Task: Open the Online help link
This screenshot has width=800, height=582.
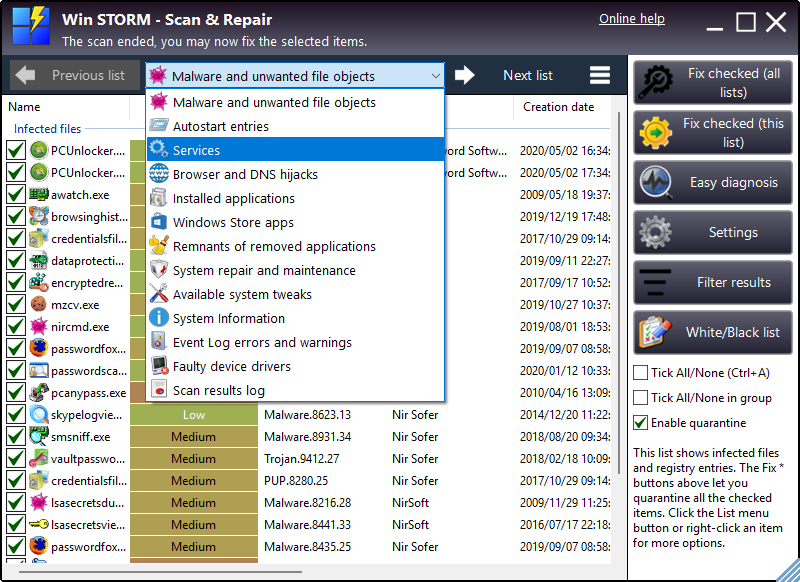Action: click(x=631, y=18)
